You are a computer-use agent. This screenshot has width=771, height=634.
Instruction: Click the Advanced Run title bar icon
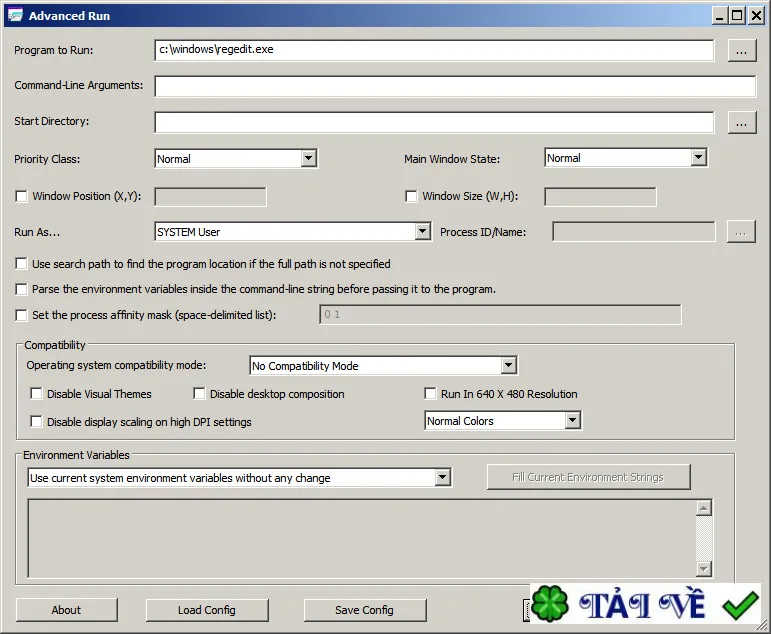[x=15, y=16]
